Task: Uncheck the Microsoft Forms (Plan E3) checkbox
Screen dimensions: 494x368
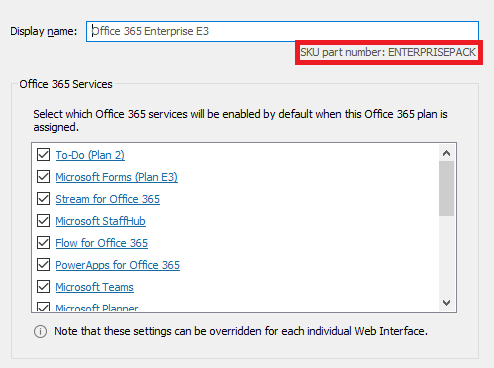Action: (x=43, y=177)
